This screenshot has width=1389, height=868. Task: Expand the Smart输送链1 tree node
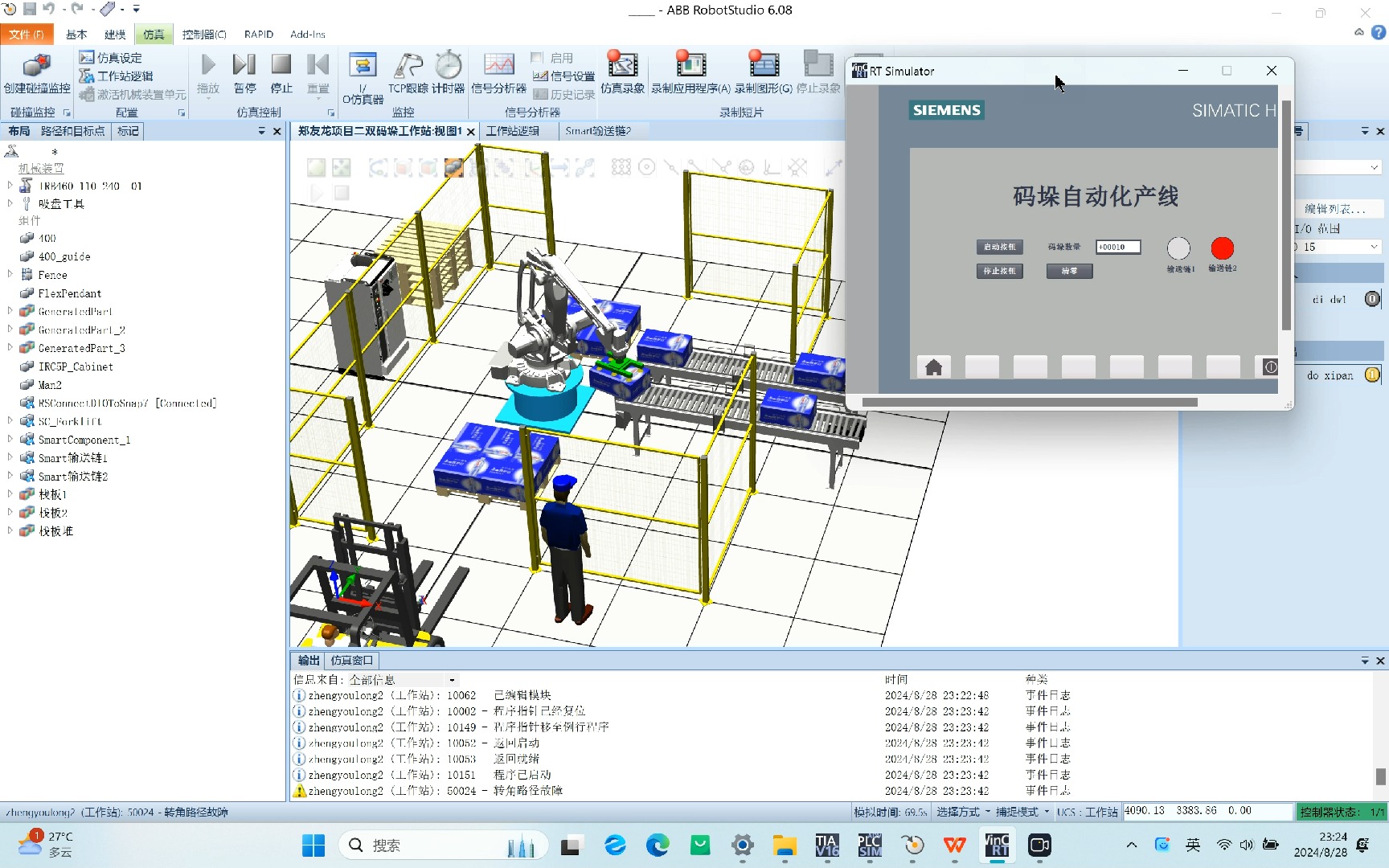pos(10,457)
